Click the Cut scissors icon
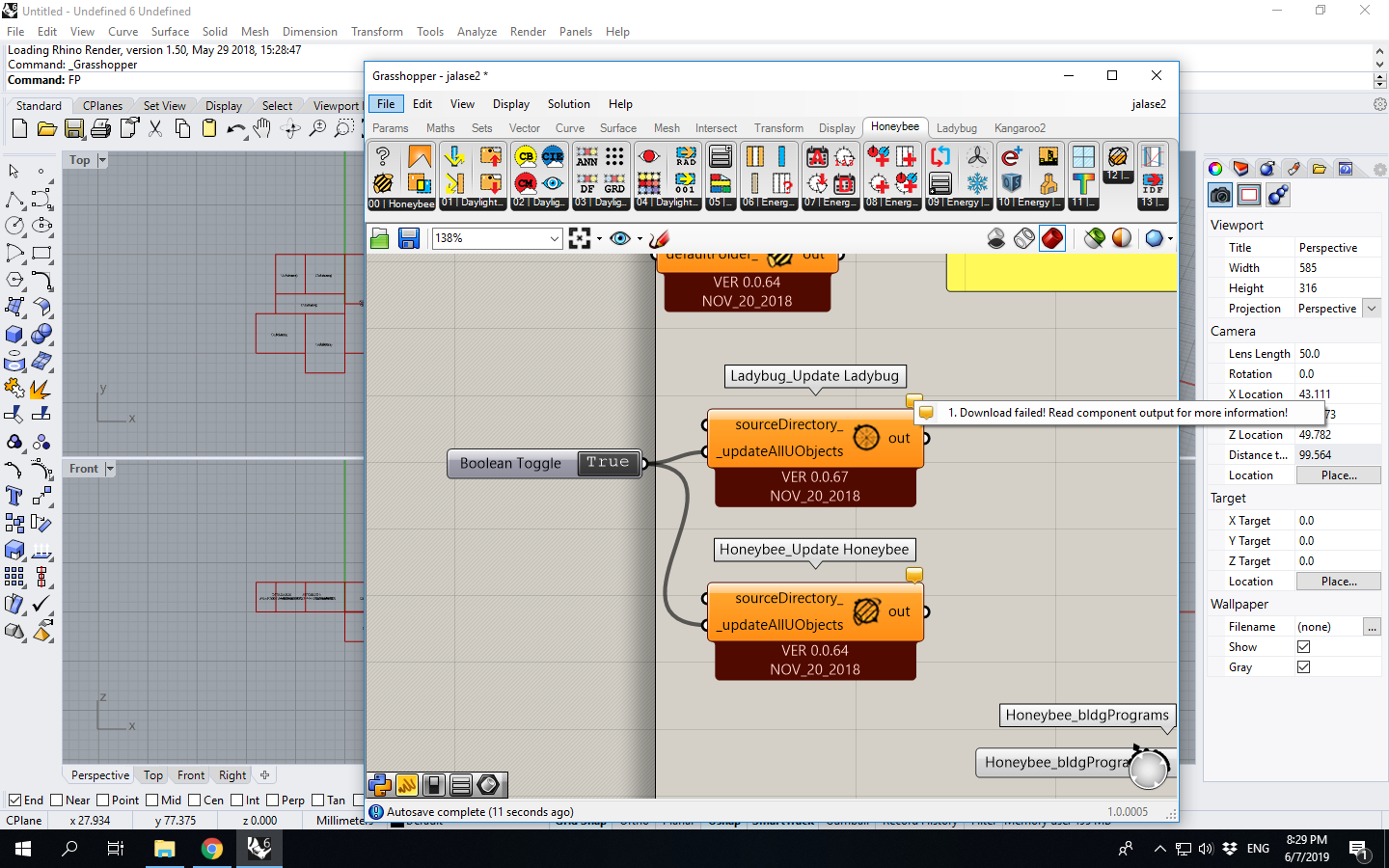1389x868 pixels. (x=154, y=128)
